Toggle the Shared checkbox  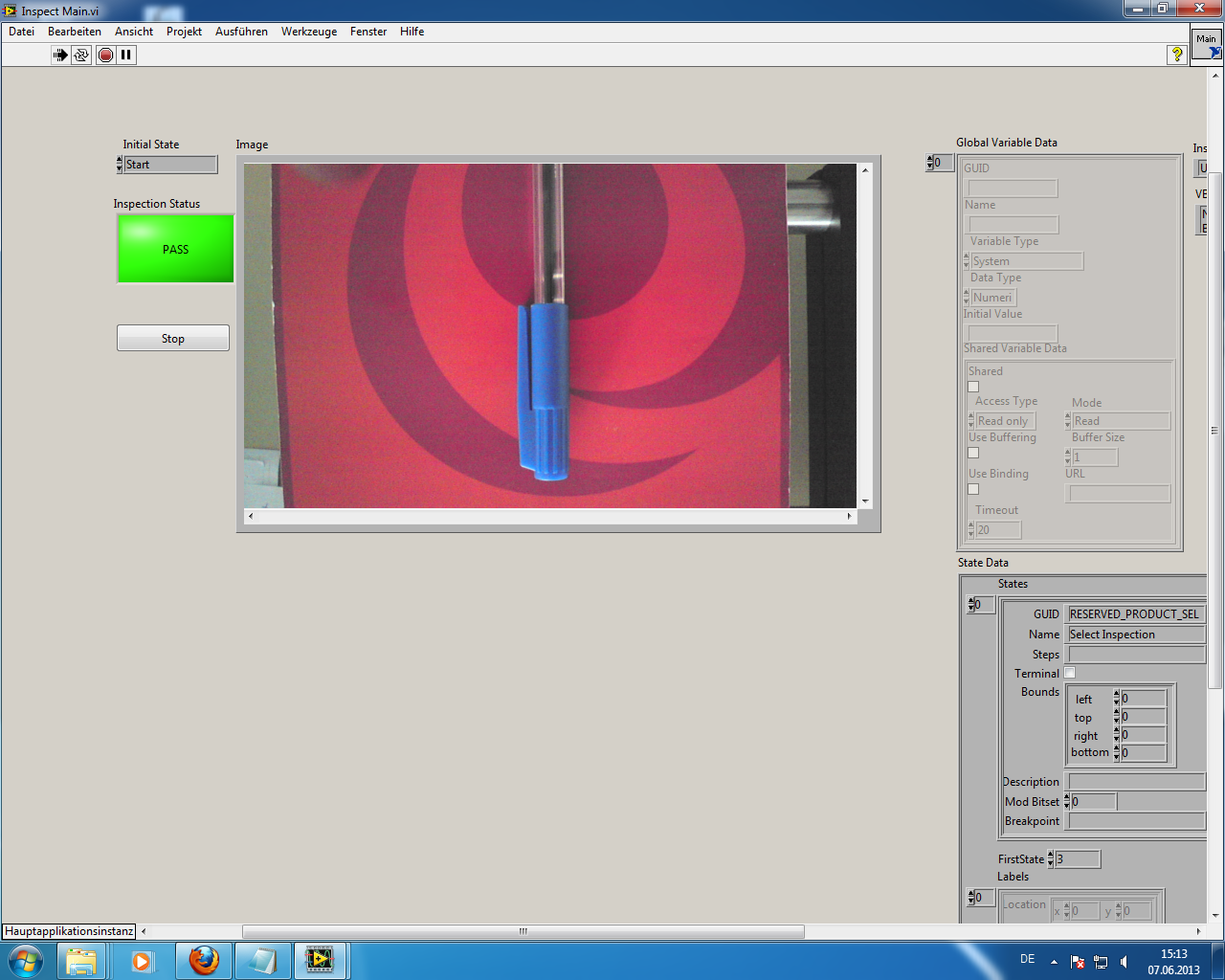[973, 387]
